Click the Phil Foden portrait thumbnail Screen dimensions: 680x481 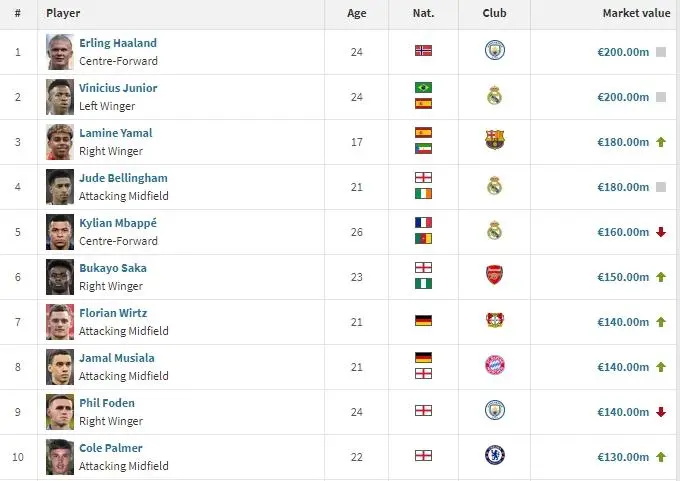60,412
